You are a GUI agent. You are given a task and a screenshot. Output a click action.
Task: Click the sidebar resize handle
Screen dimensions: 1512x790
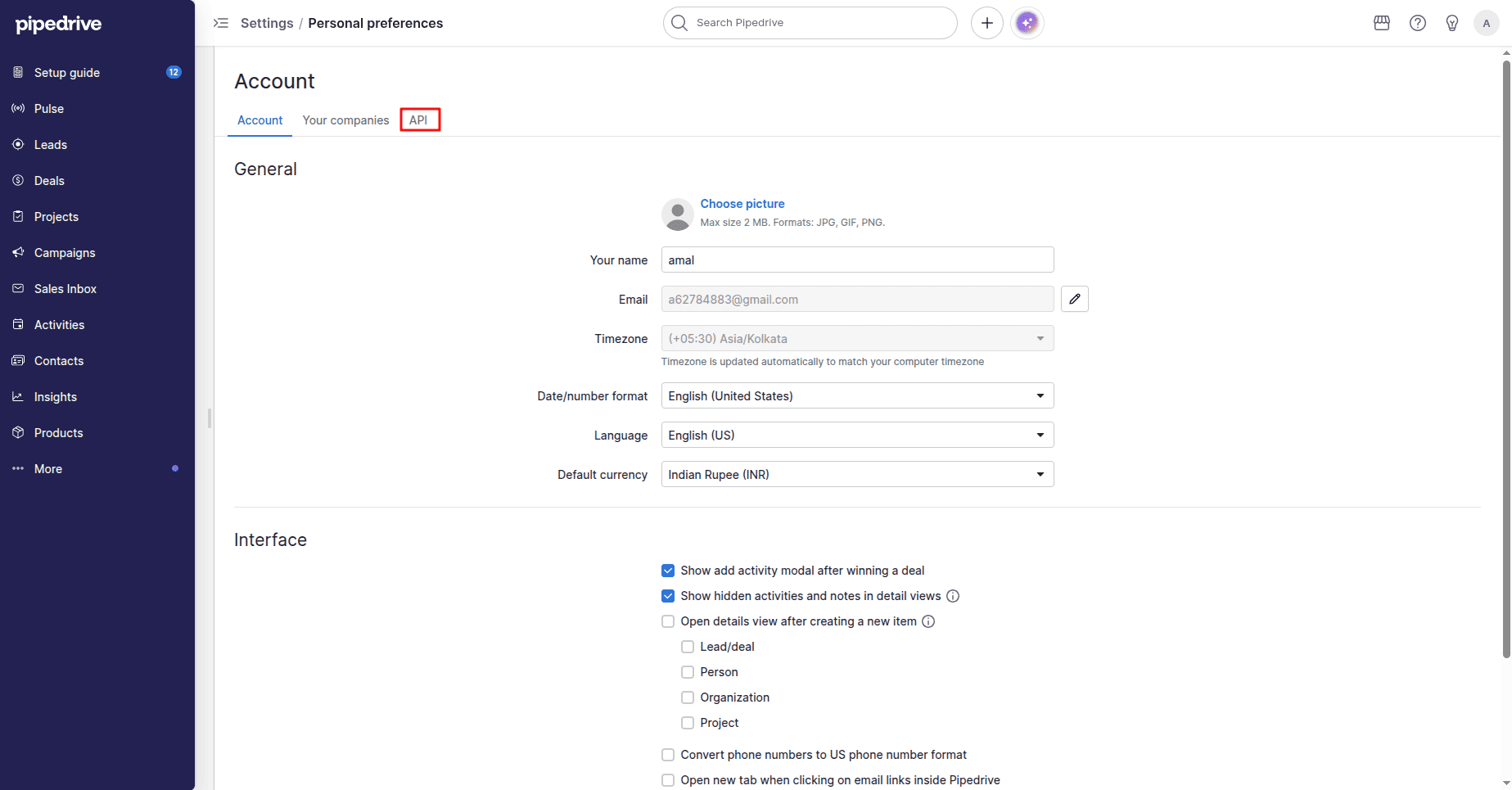[x=210, y=418]
